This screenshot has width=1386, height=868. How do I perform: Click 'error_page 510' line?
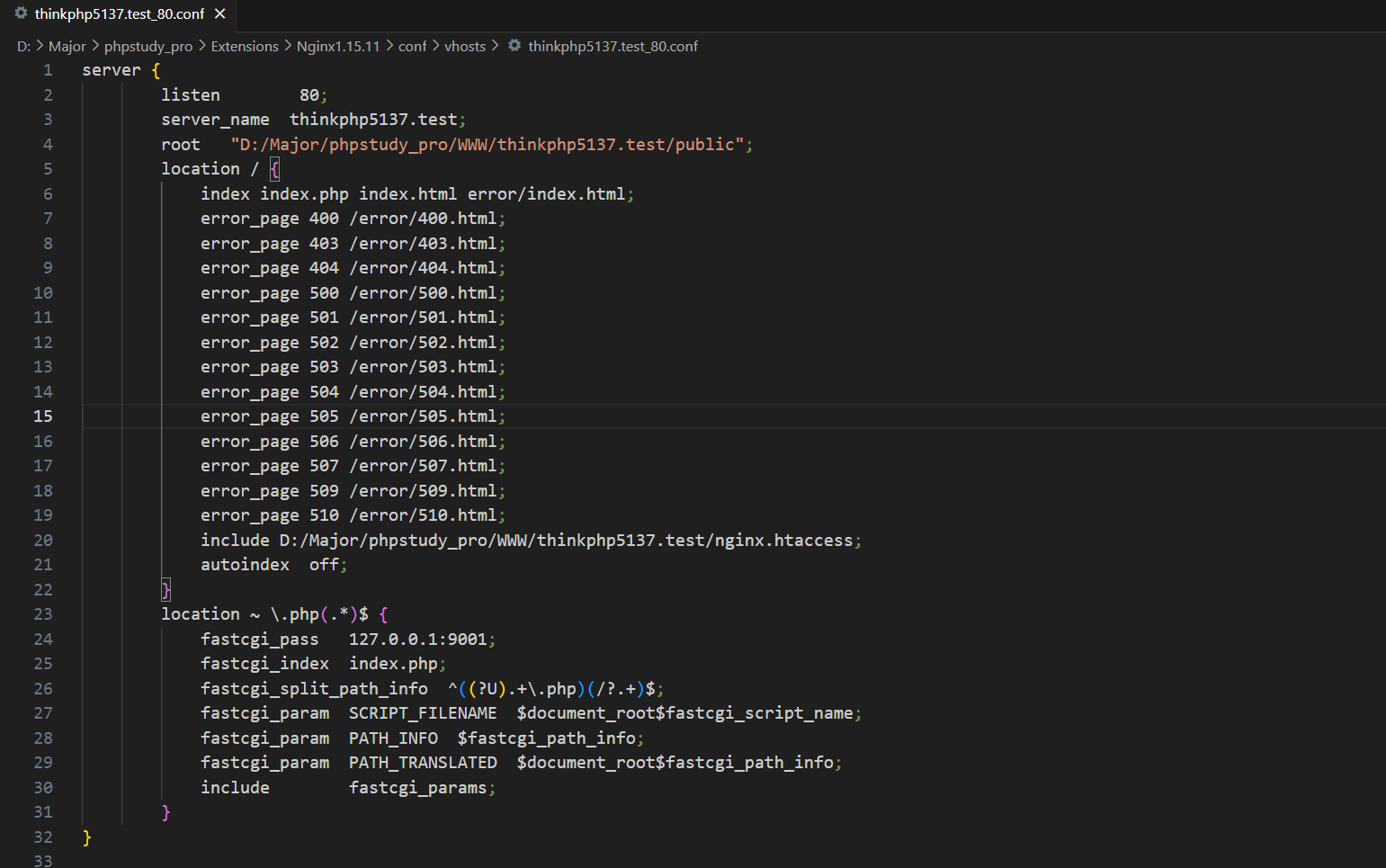point(353,515)
